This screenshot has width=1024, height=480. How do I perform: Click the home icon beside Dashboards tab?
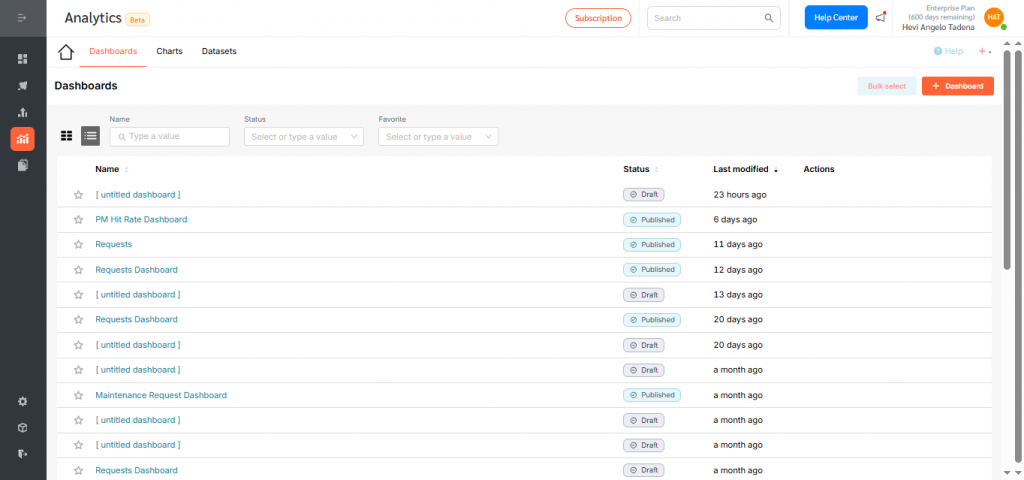[x=66, y=52]
